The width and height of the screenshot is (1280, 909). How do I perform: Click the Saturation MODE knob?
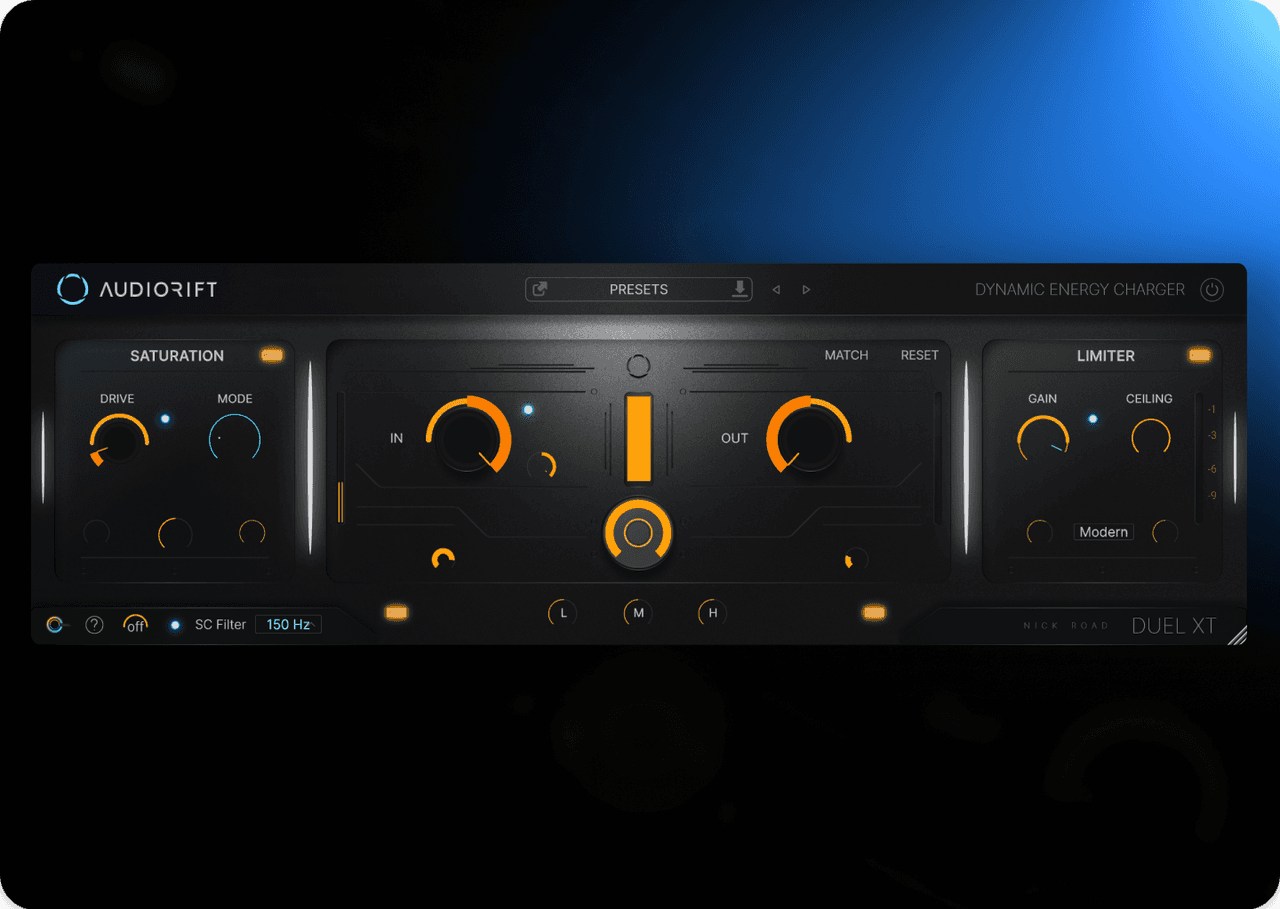click(x=235, y=438)
